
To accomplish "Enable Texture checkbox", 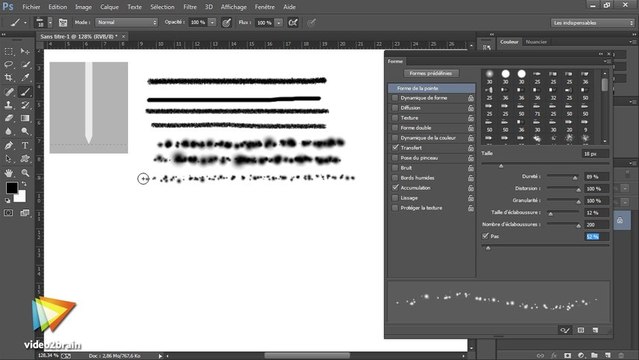I will point(394,118).
